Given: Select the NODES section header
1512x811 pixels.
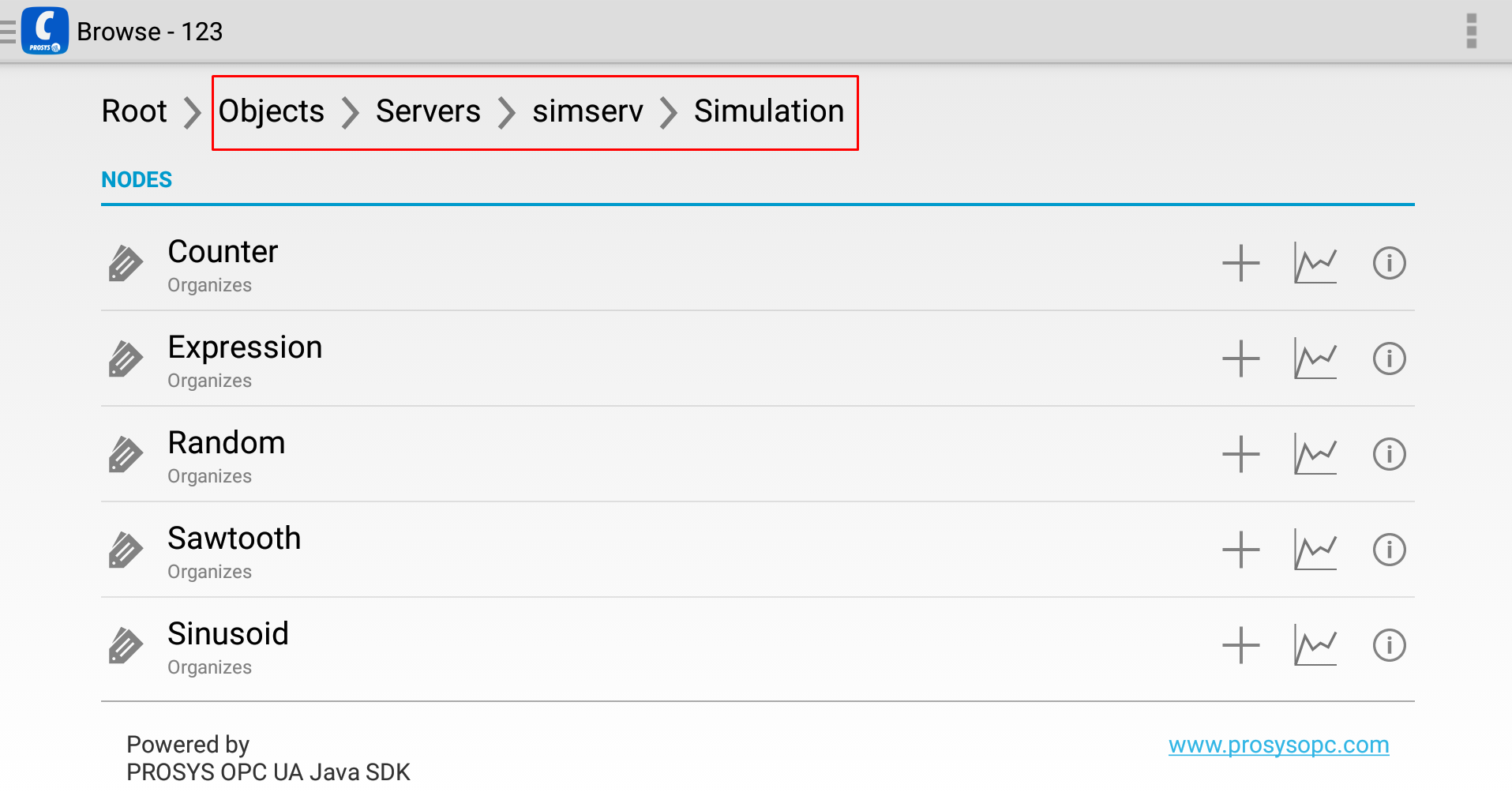Looking at the screenshot, I should tap(137, 179).
